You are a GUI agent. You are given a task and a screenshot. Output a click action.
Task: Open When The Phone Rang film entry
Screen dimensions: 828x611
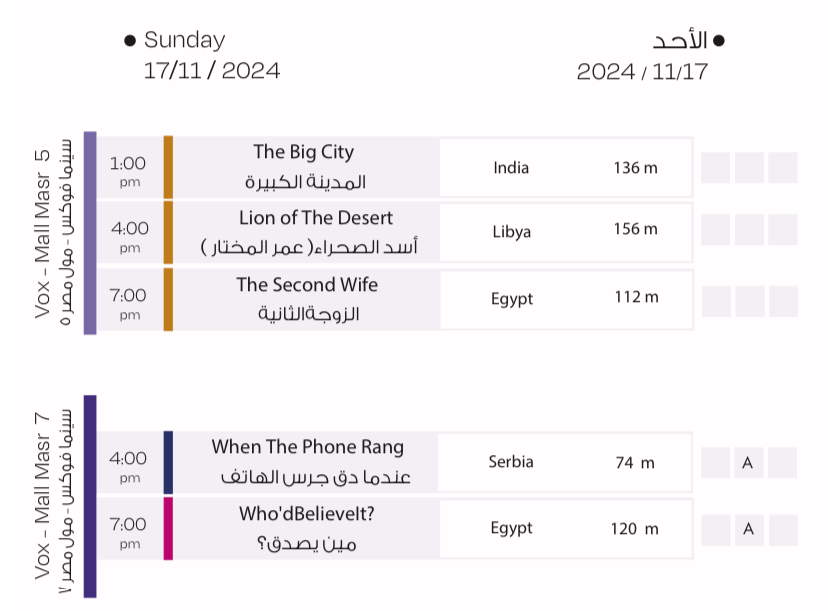308,462
